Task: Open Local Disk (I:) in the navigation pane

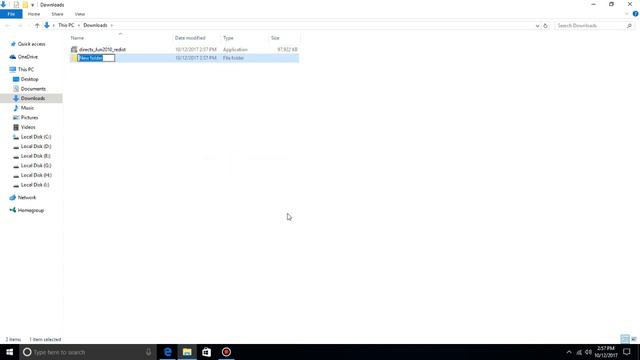Action: point(35,185)
